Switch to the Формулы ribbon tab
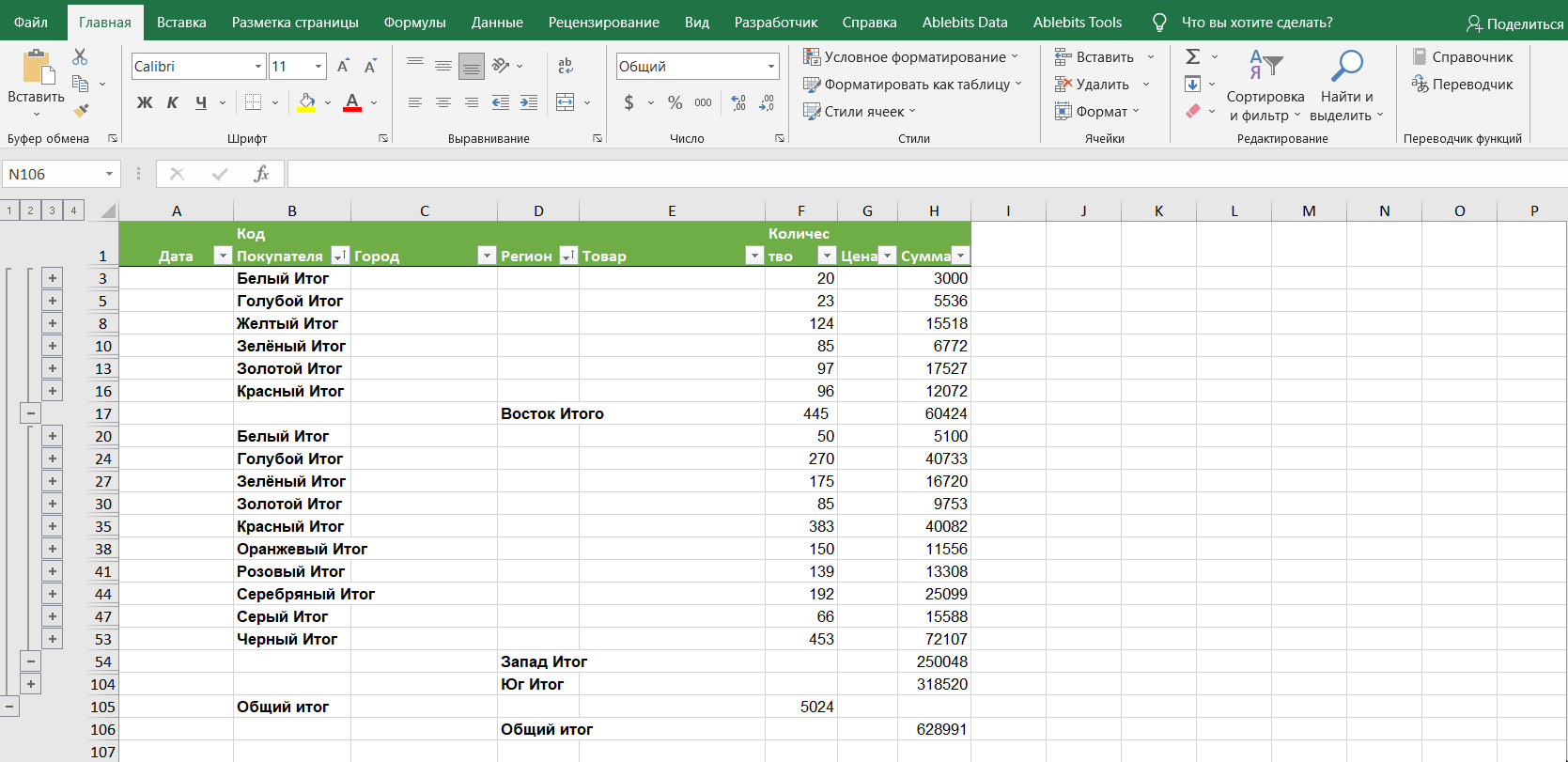 click(x=414, y=22)
